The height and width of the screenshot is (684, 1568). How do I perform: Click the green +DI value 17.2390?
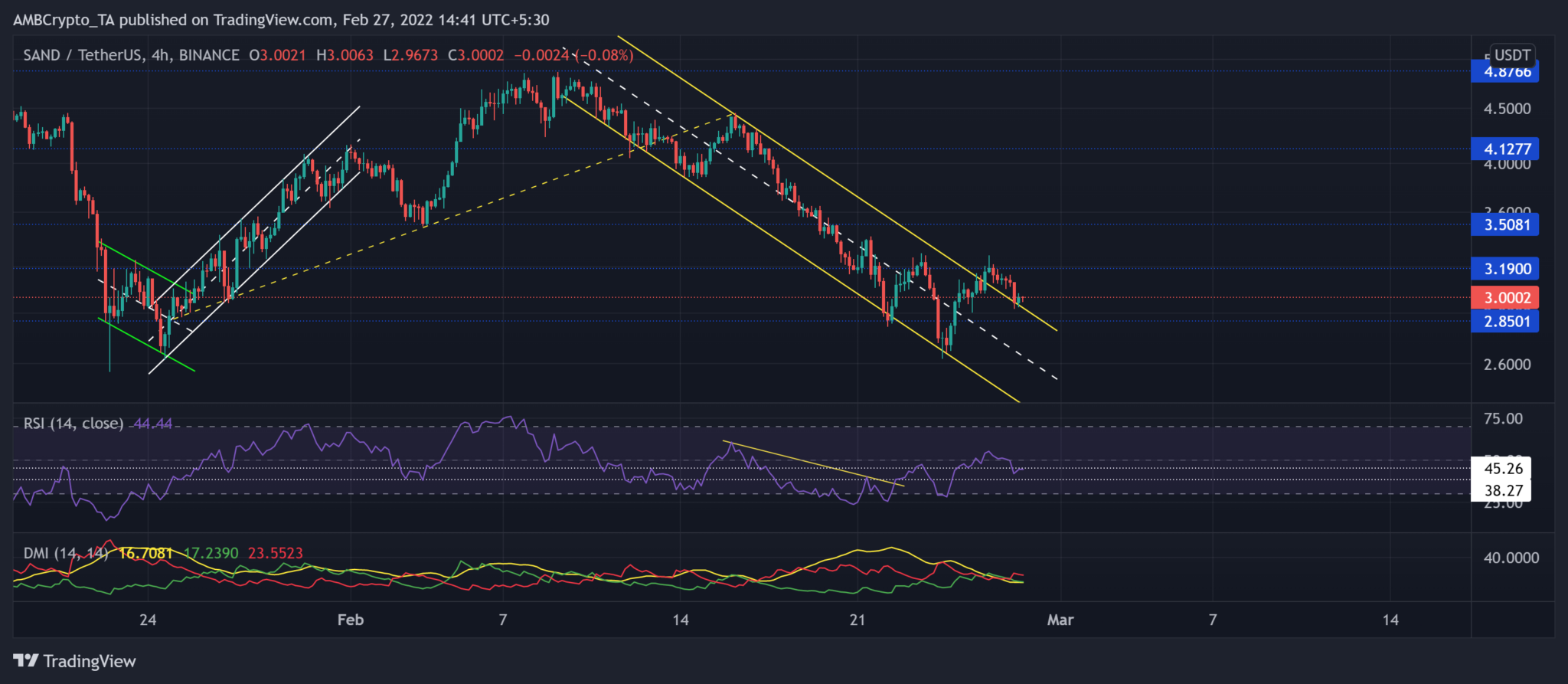tap(211, 553)
